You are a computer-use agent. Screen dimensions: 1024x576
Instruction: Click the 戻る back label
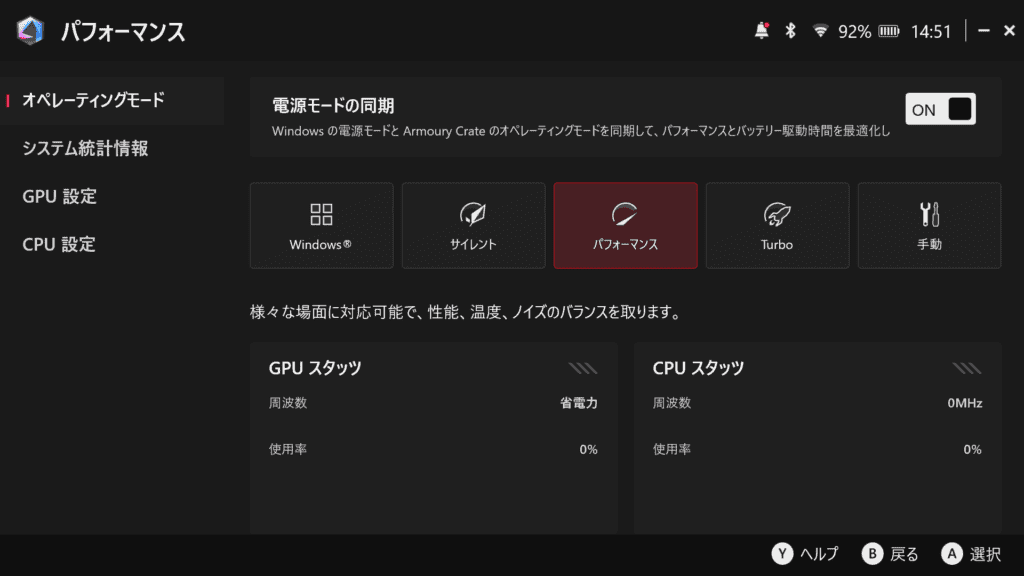(904, 554)
